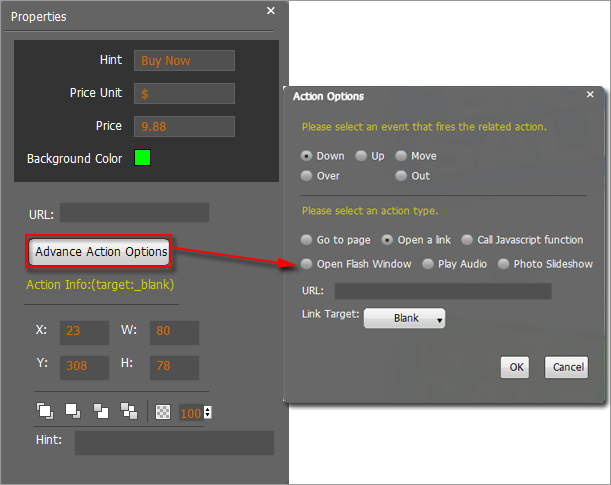Close the Action Options dialog

(590, 94)
